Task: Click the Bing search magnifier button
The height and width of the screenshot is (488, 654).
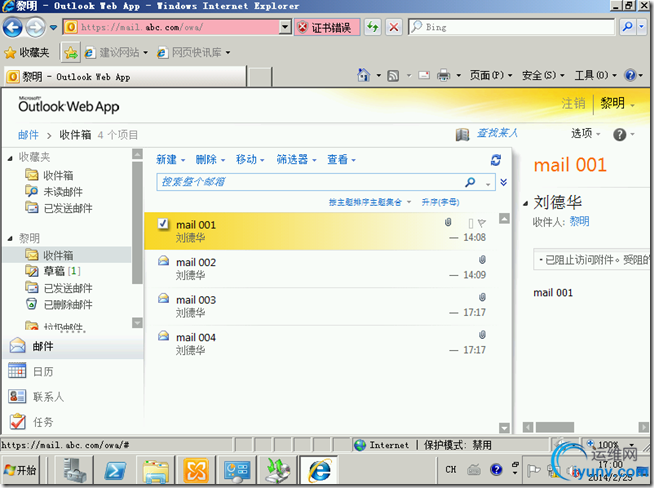Action: pos(627,27)
